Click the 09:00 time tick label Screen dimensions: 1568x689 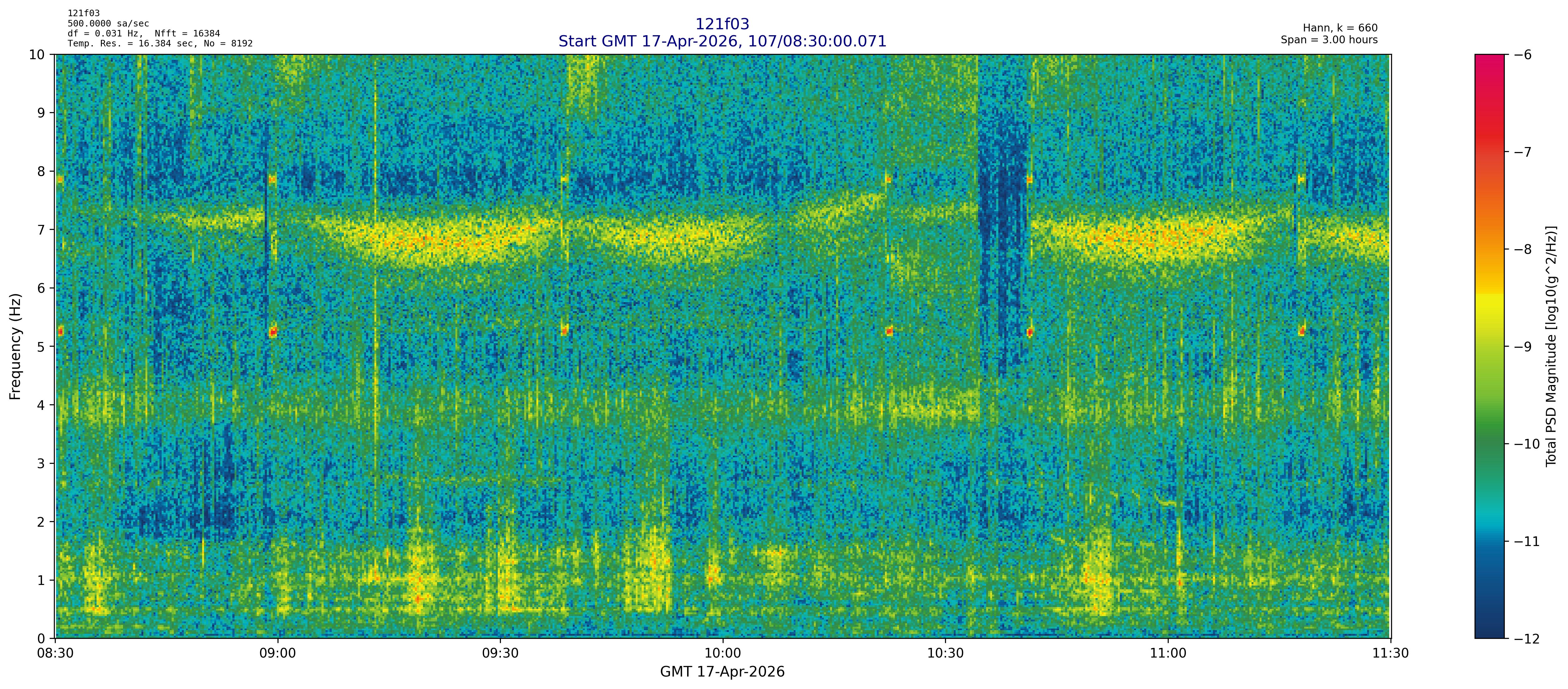coord(278,654)
